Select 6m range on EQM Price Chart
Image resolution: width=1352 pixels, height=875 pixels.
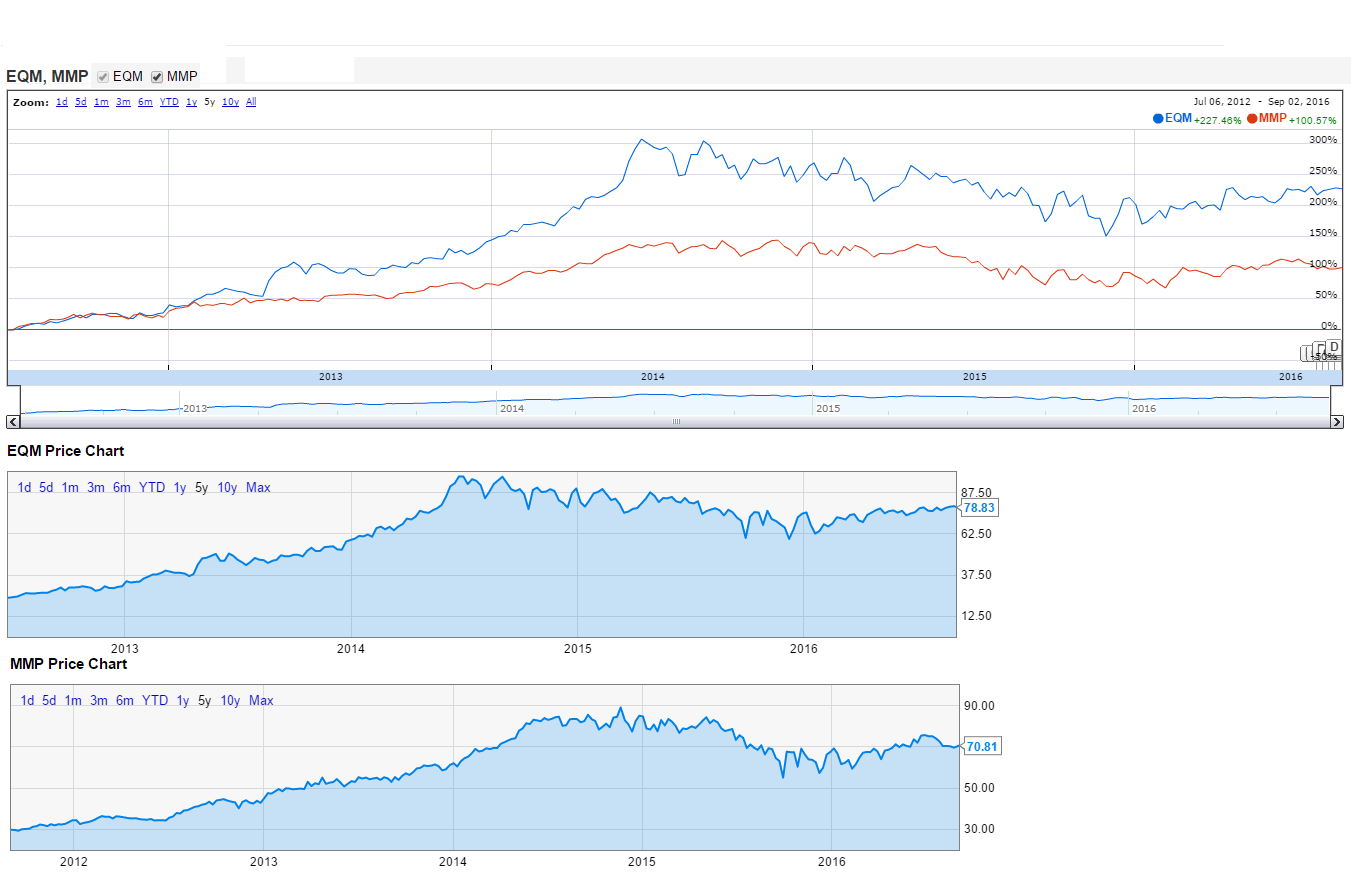[122, 488]
